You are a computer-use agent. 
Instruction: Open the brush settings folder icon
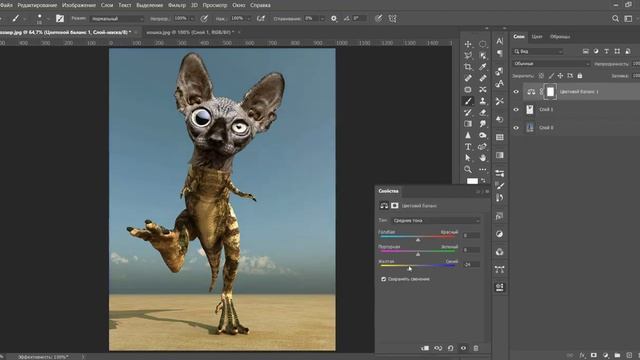60,18
